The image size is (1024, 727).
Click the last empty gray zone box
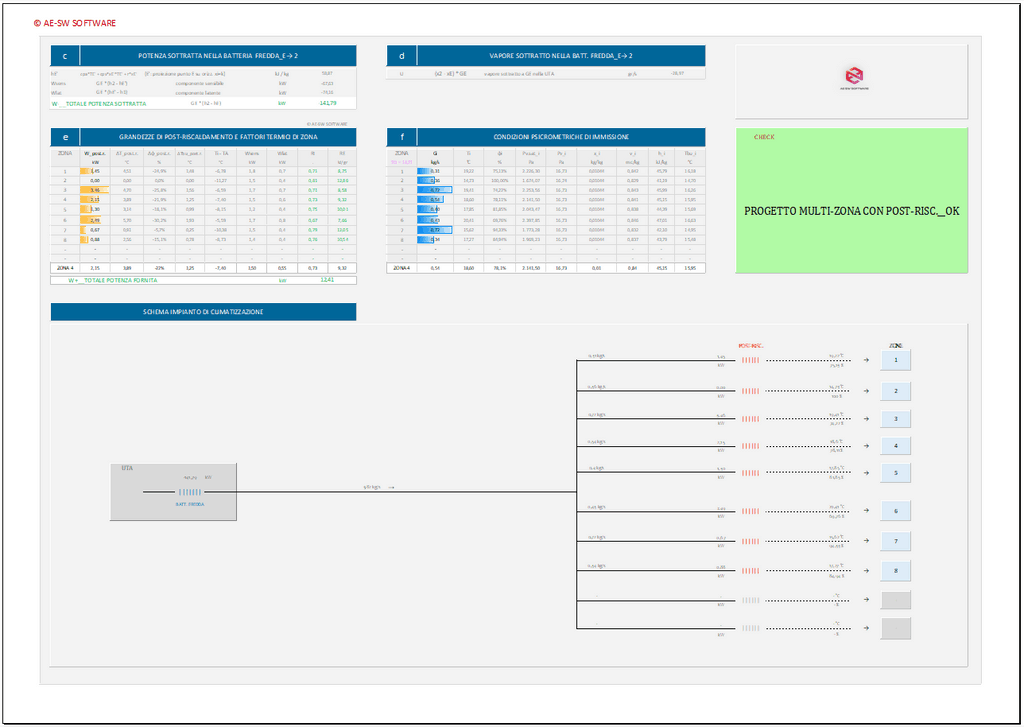coord(895,629)
